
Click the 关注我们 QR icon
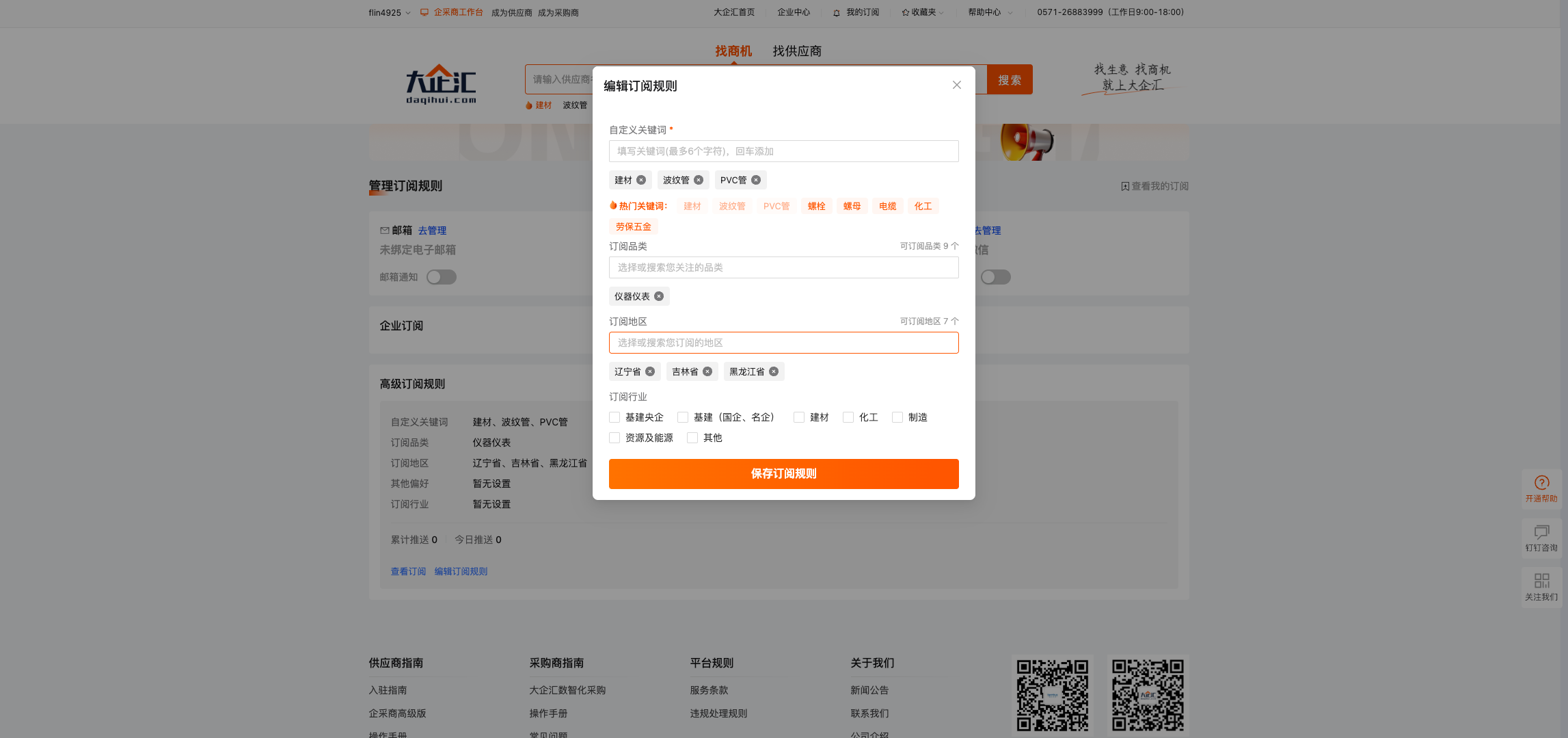[1541, 581]
